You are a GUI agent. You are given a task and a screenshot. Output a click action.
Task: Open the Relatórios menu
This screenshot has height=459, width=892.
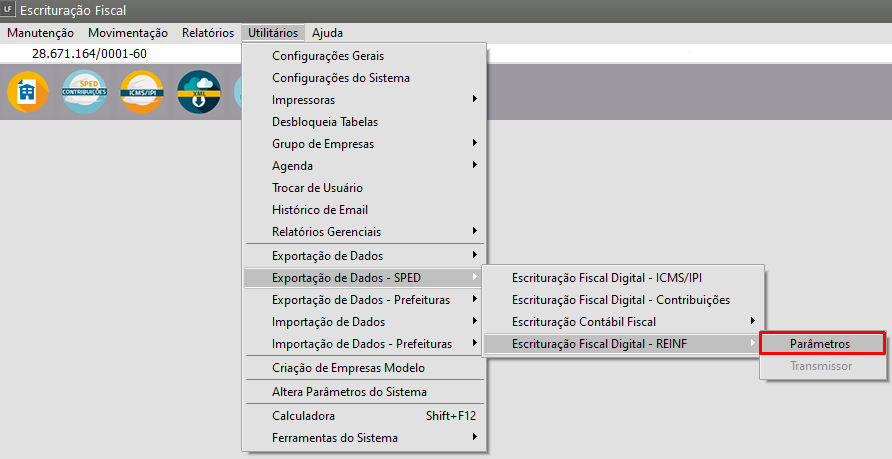point(207,33)
